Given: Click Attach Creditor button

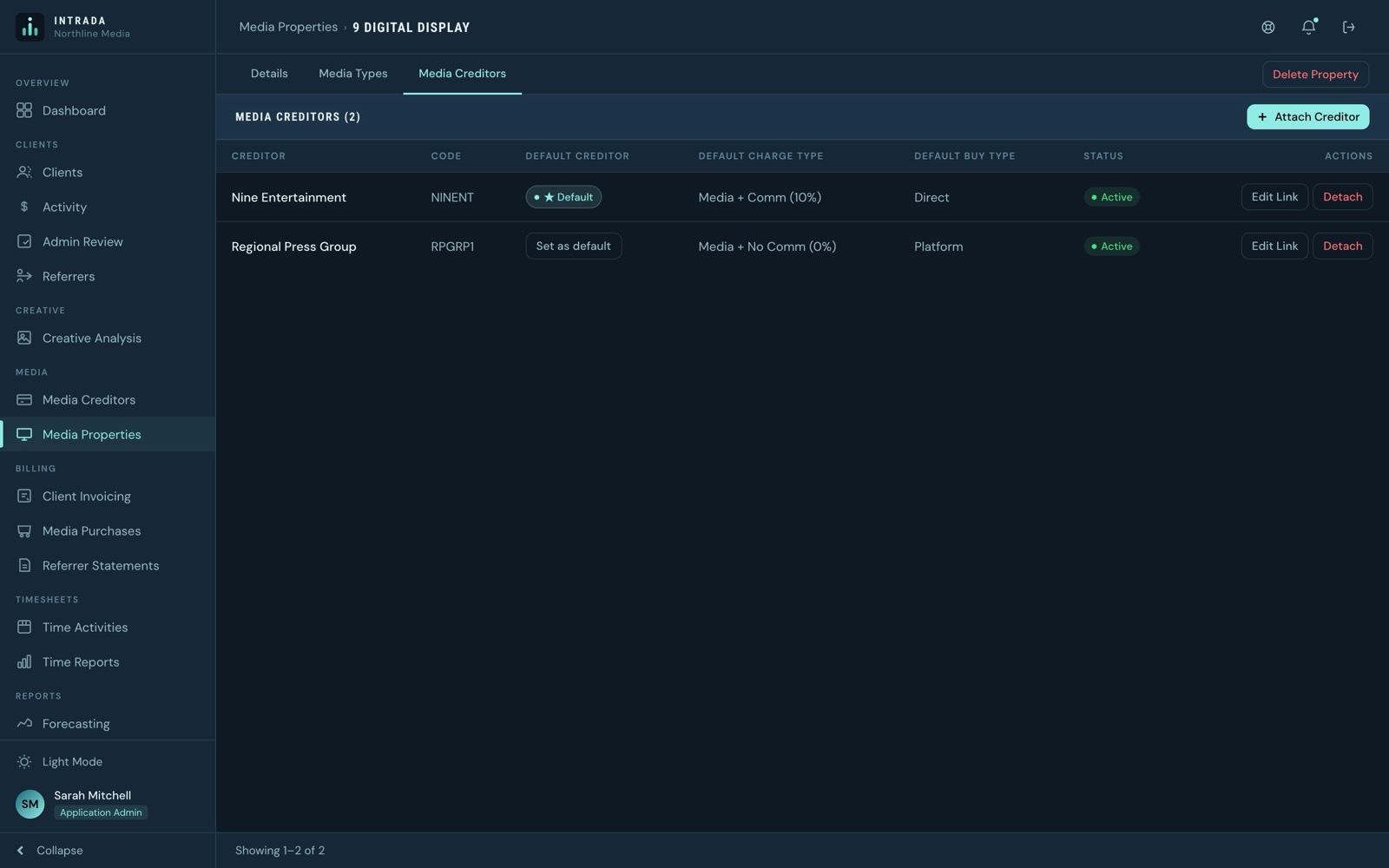Looking at the screenshot, I should coord(1308,117).
